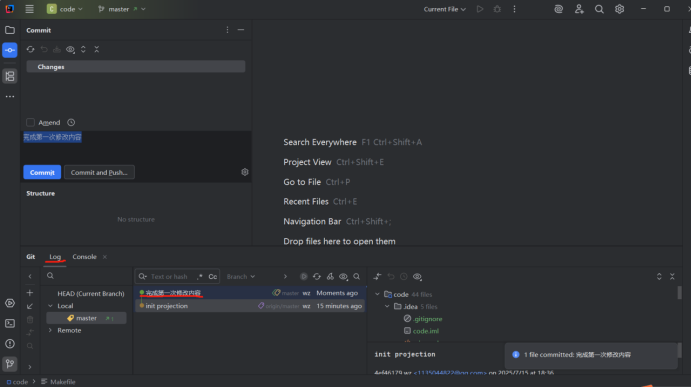
Task: Click the Commit button
Action: [x=42, y=172]
